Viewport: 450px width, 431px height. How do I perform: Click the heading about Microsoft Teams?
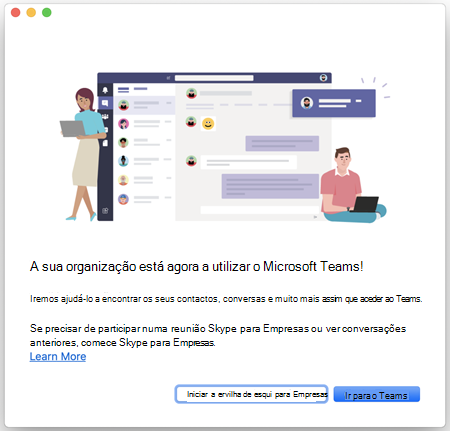pos(196,267)
